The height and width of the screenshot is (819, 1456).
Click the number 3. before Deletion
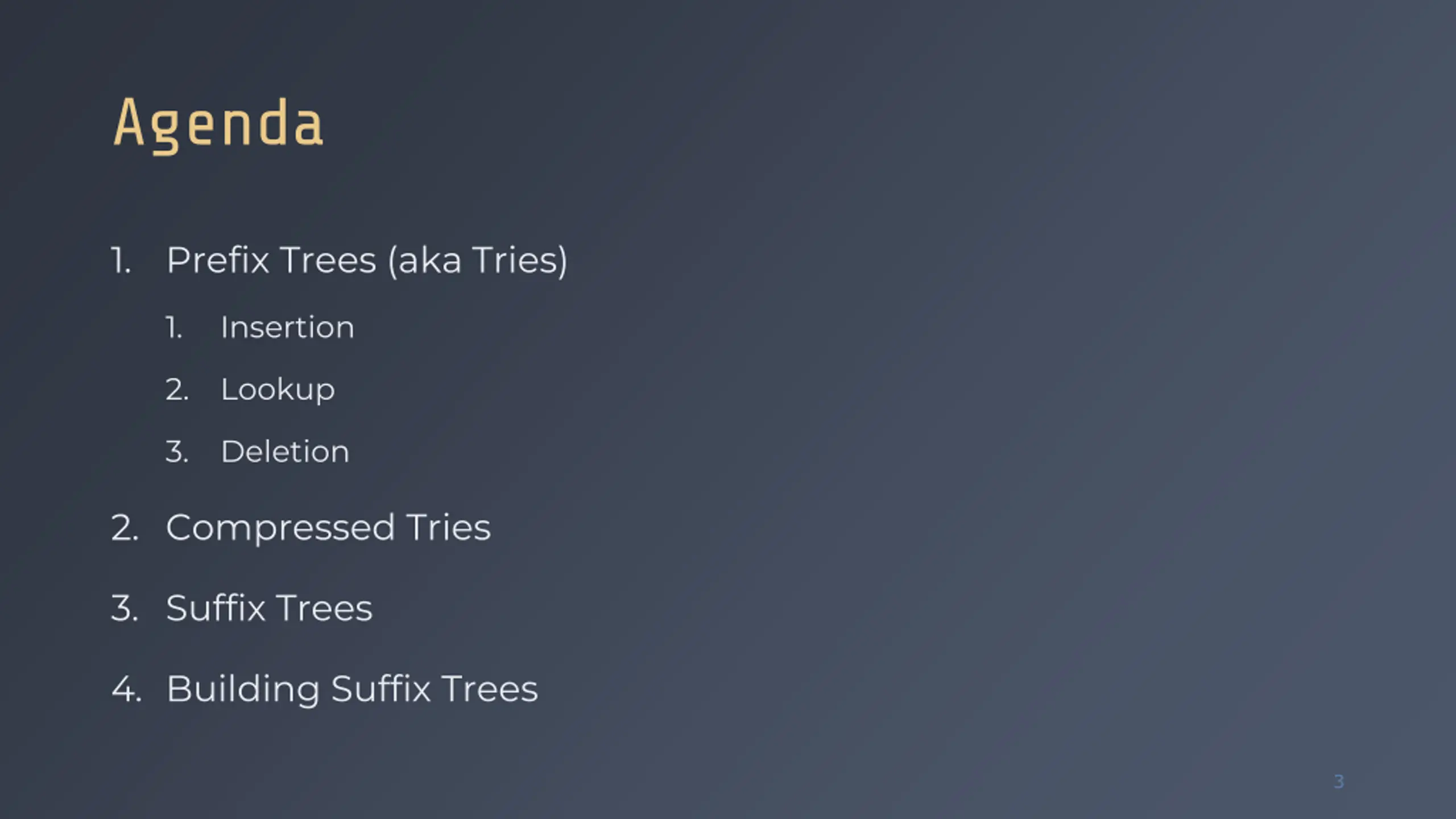click(x=177, y=452)
